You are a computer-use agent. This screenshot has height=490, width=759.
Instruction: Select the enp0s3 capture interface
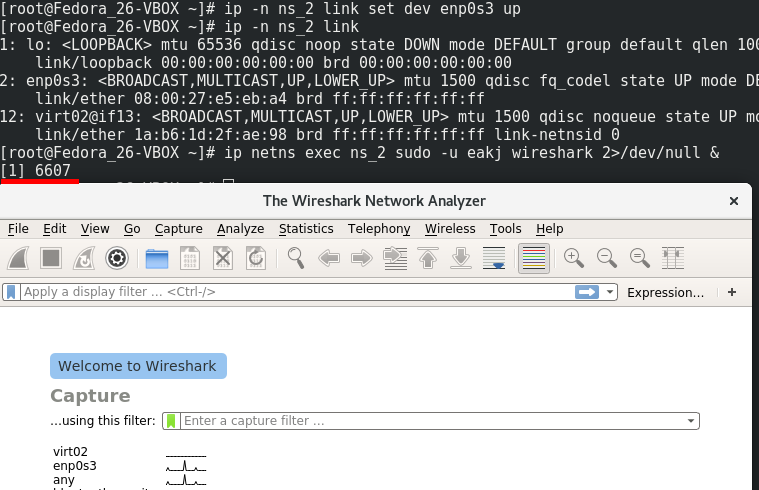tap(75, 466)
